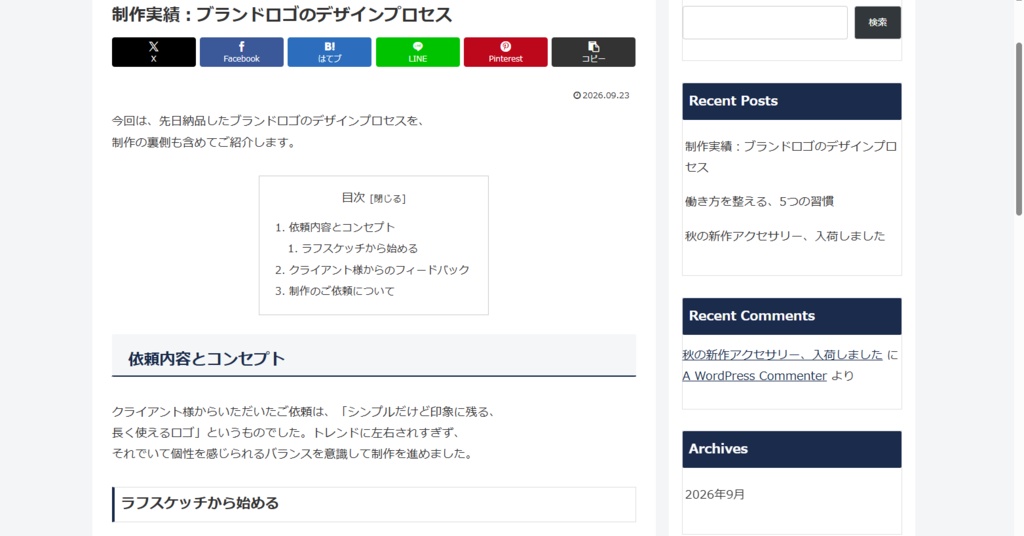Copy the URL with the コピー button
This screenshot has width=1024, height=536.
tap(593, 52)
